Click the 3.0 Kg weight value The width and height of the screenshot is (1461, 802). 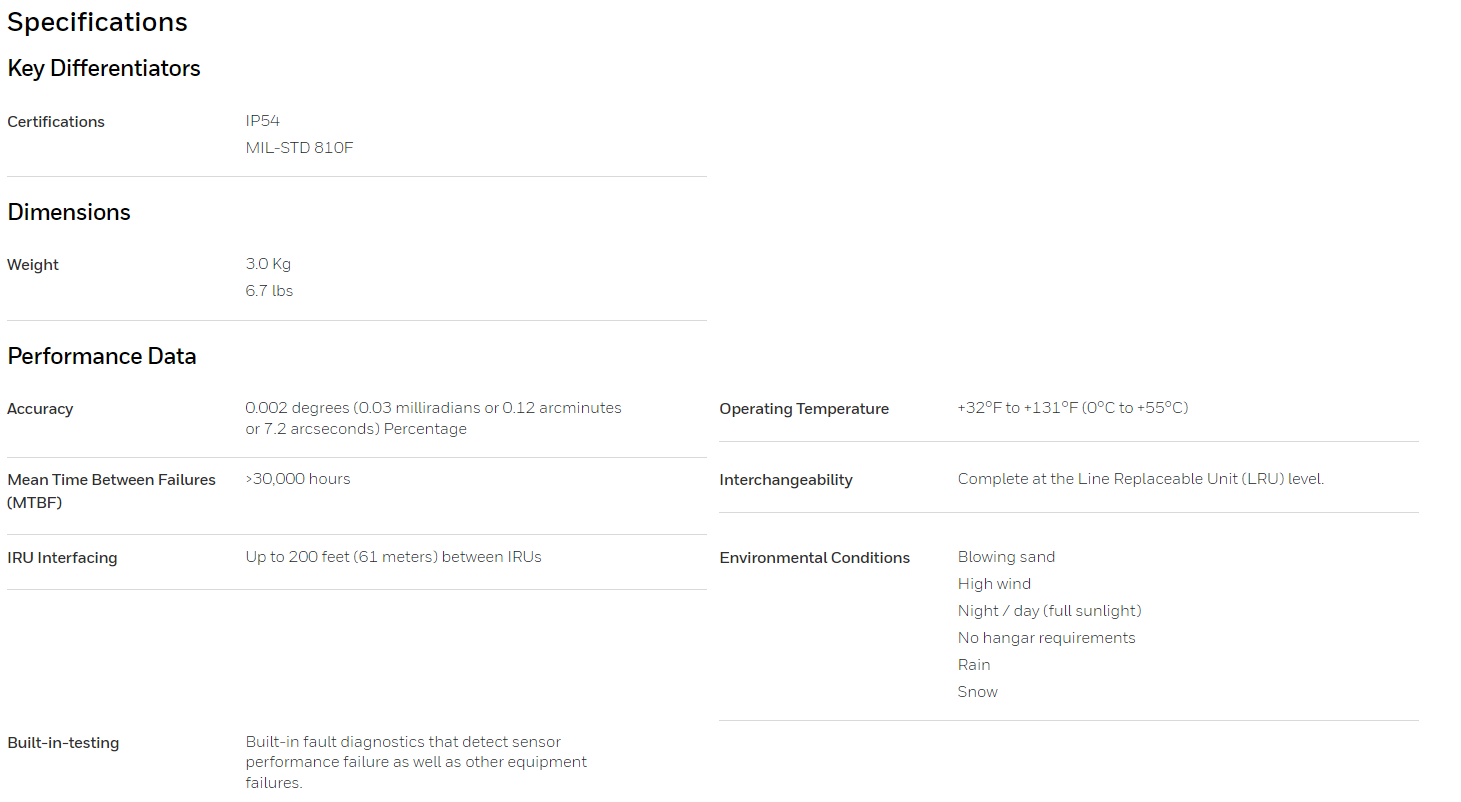click(268, 264)
